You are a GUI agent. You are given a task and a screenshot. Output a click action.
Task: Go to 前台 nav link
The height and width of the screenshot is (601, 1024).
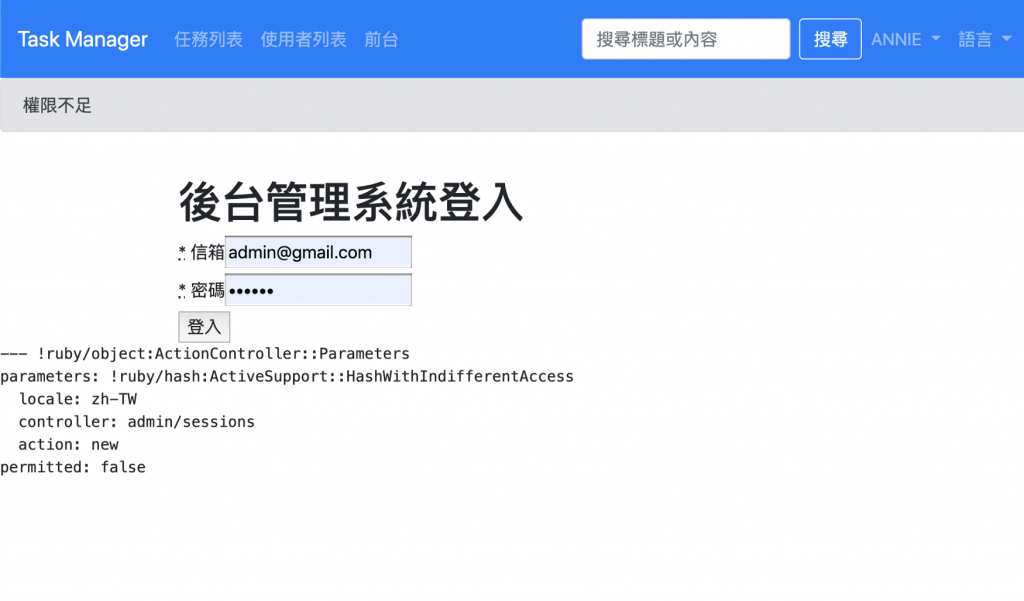click(381, 39)
